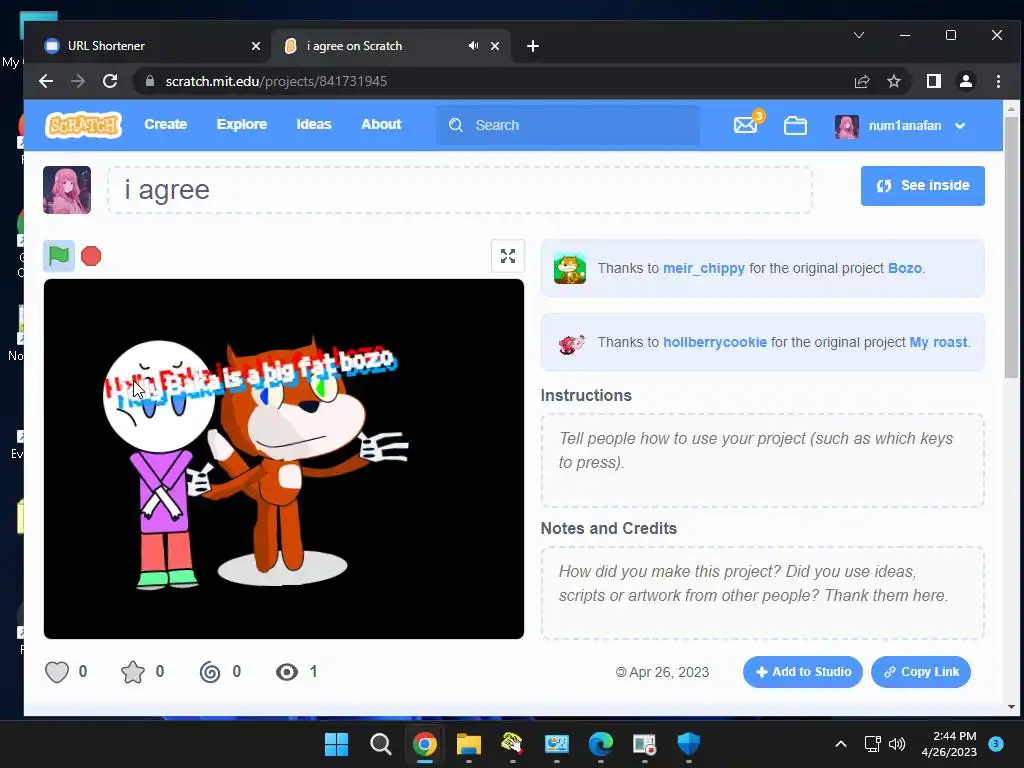Click the views eye icon

click(287, 672)
